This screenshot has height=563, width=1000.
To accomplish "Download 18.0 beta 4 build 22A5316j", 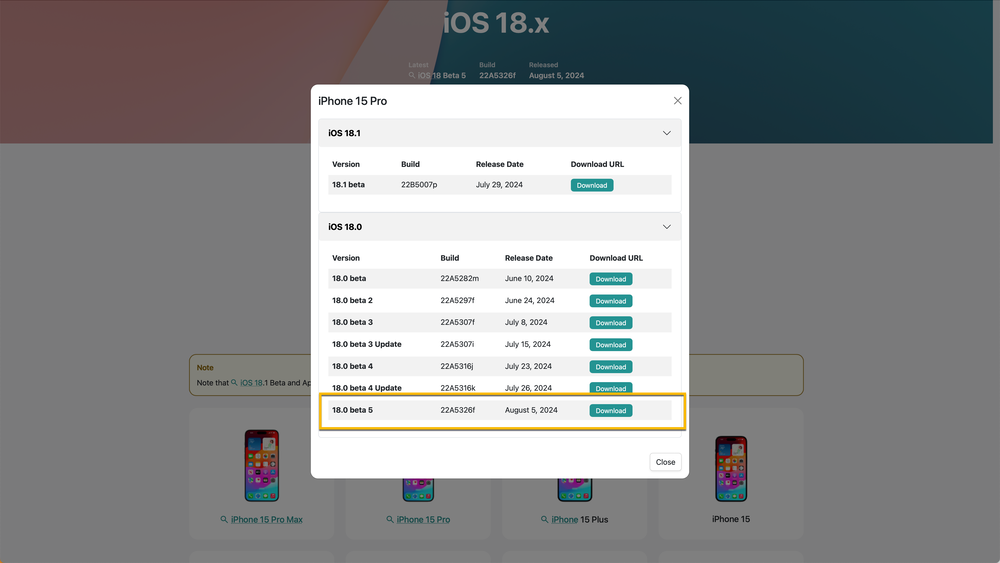I will pyautogui.click(x=610, y=367).
